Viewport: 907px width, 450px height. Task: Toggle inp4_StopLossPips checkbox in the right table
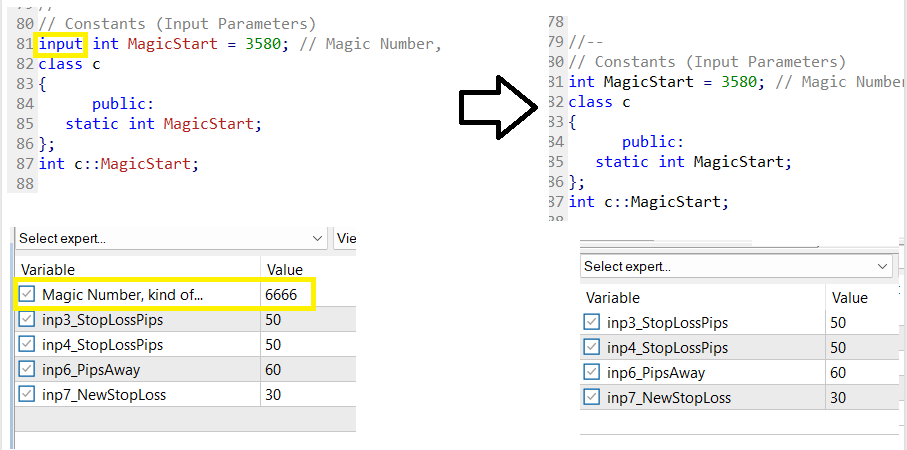[x=592, y=347]
